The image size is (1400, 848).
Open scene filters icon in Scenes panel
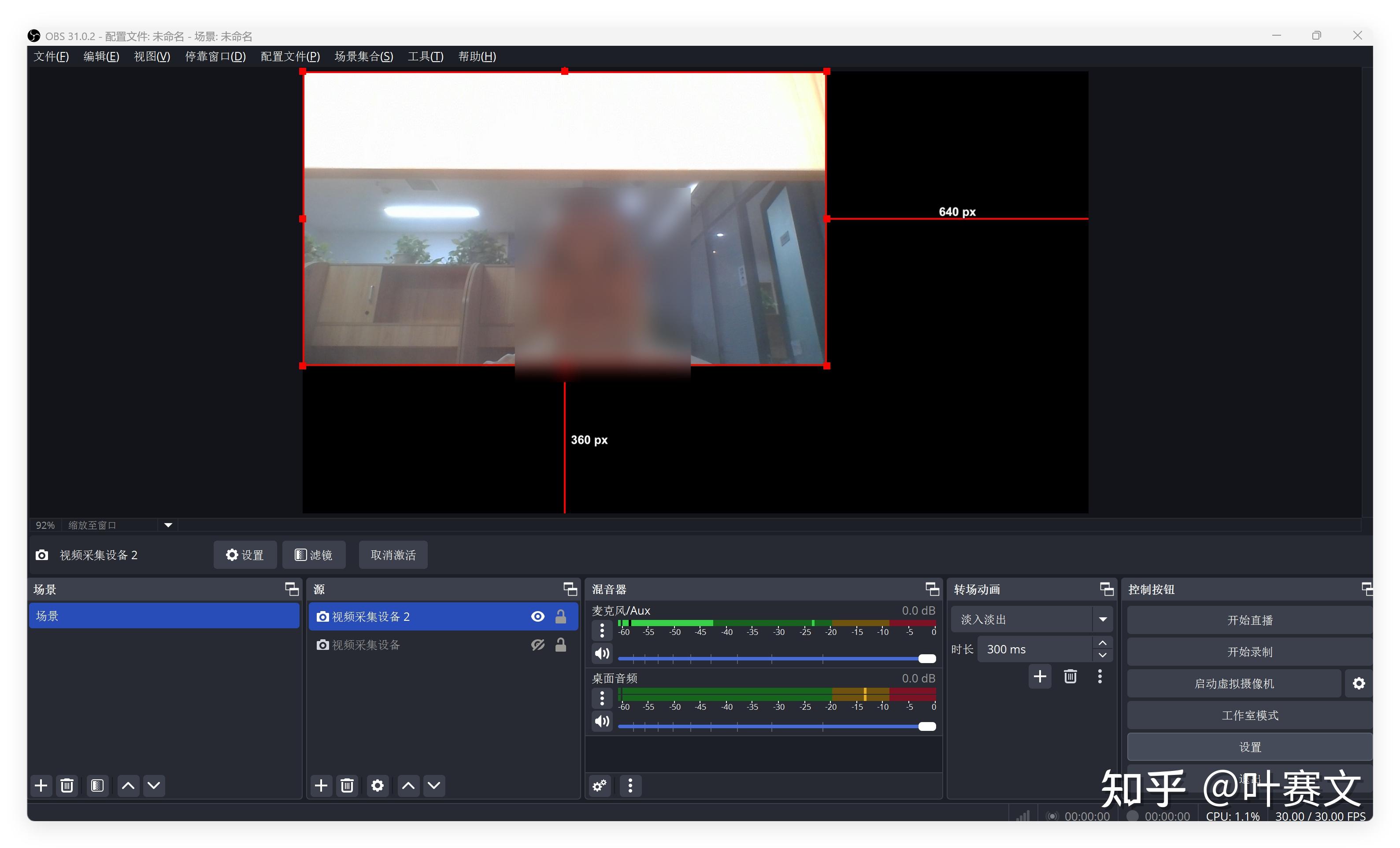tap(97, 785)
